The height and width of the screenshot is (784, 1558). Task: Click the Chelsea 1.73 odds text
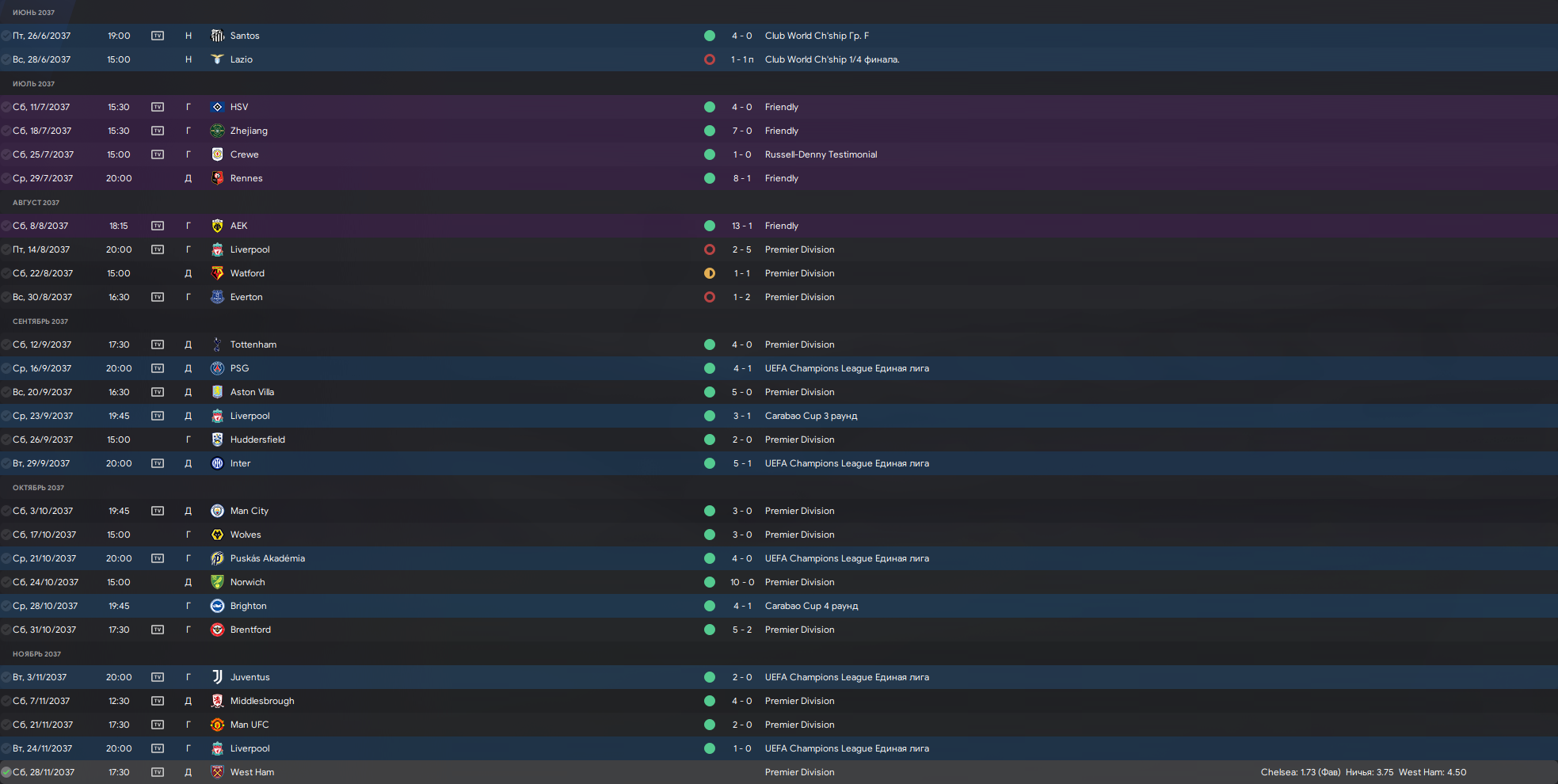pyautogui.click(x=1300, y=772)
